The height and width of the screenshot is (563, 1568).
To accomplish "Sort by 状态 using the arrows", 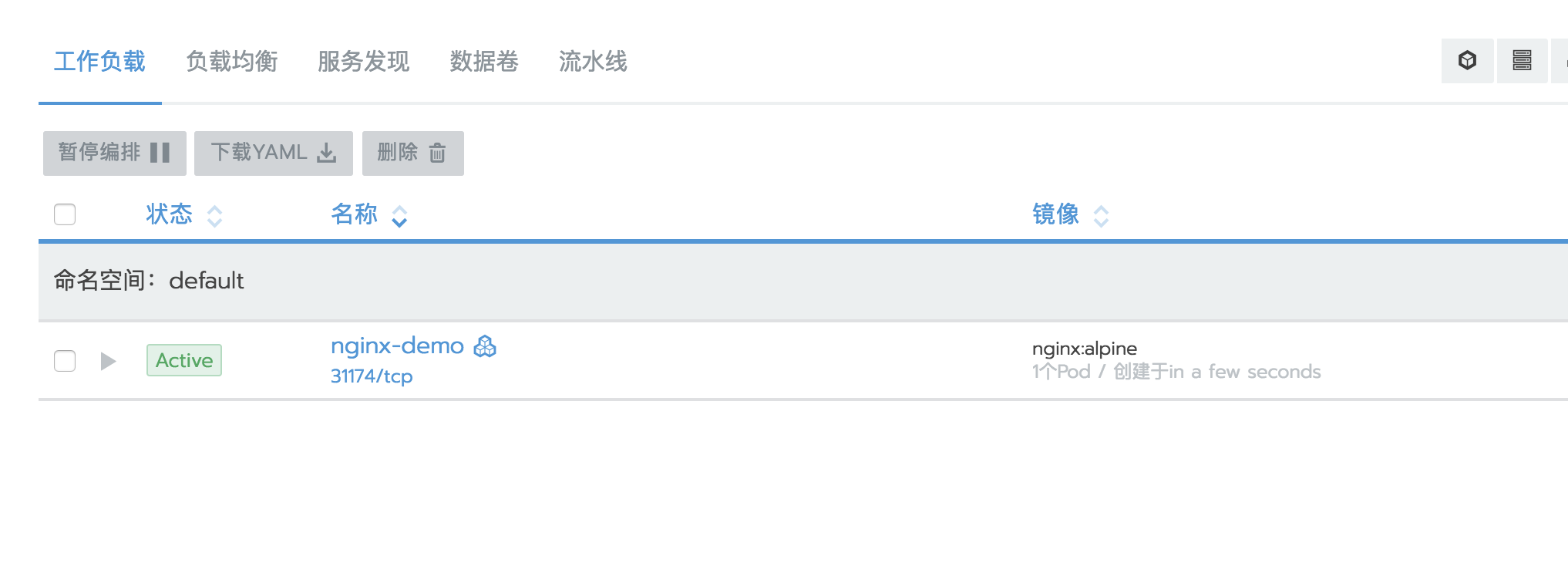I will (214, 216).
